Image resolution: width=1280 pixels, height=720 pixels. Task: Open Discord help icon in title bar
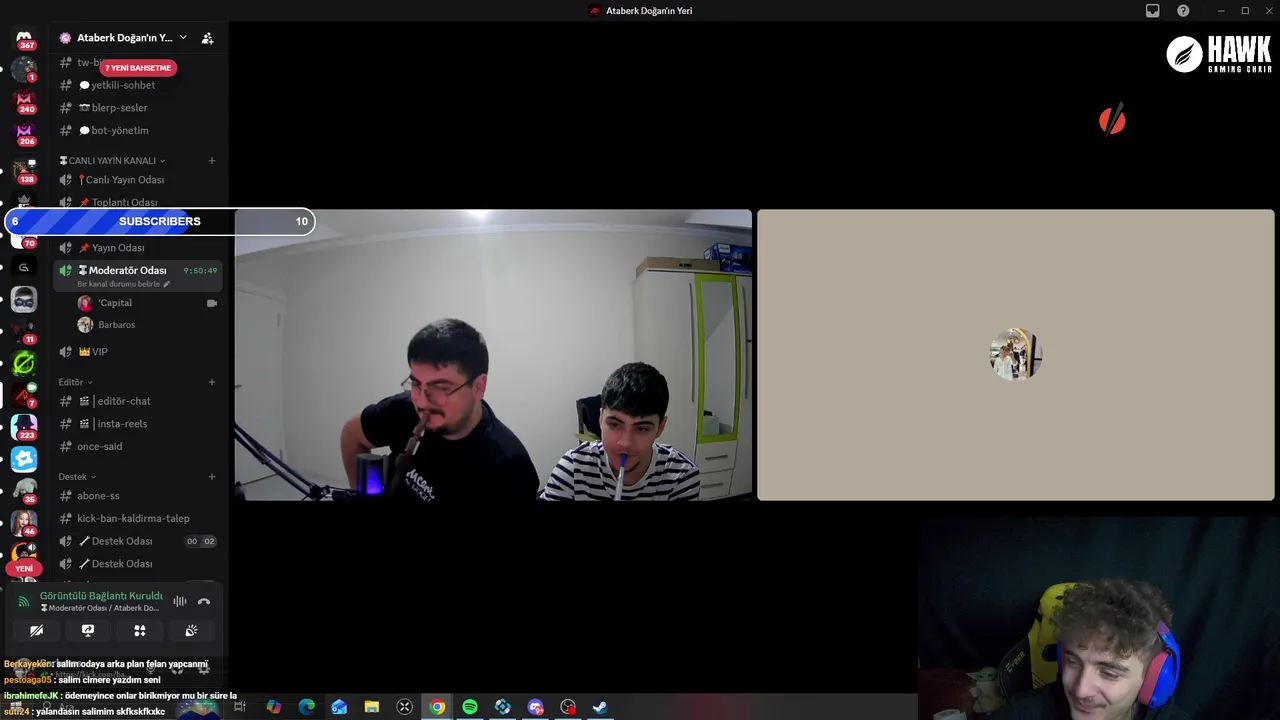[x=1183, y=11]
